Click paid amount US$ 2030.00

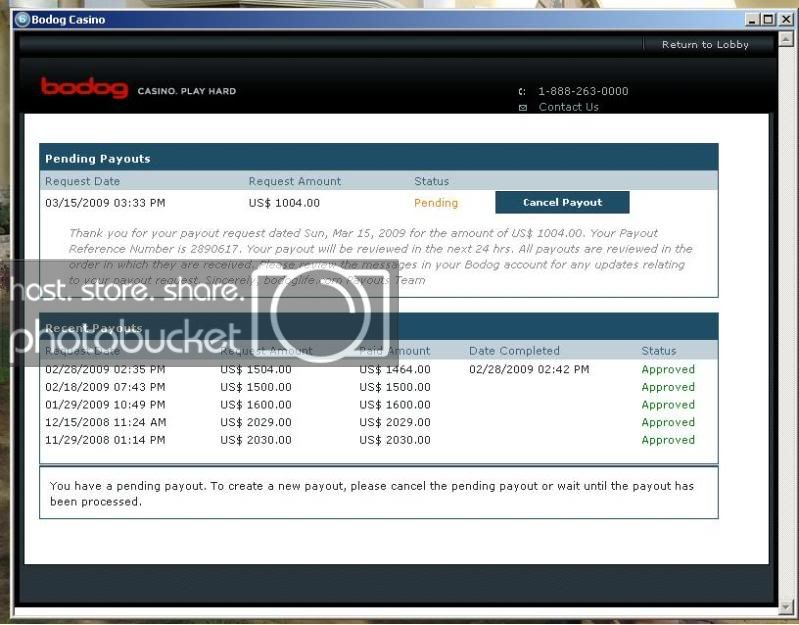[395, 440]
